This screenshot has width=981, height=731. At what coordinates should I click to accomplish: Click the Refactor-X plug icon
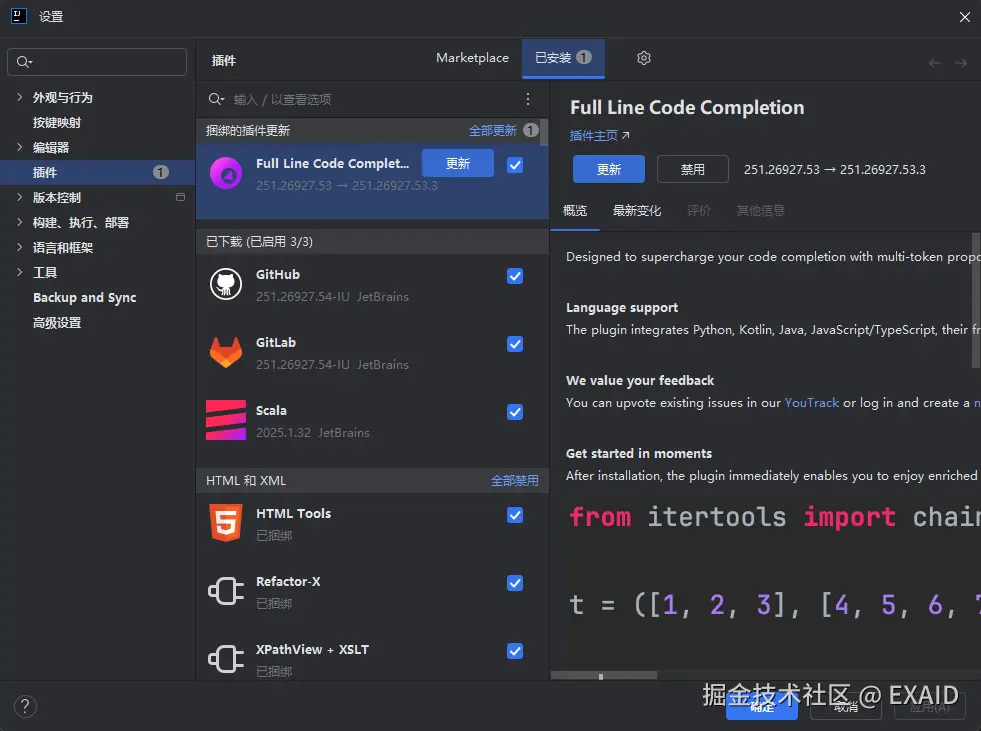tap(226, 591)
